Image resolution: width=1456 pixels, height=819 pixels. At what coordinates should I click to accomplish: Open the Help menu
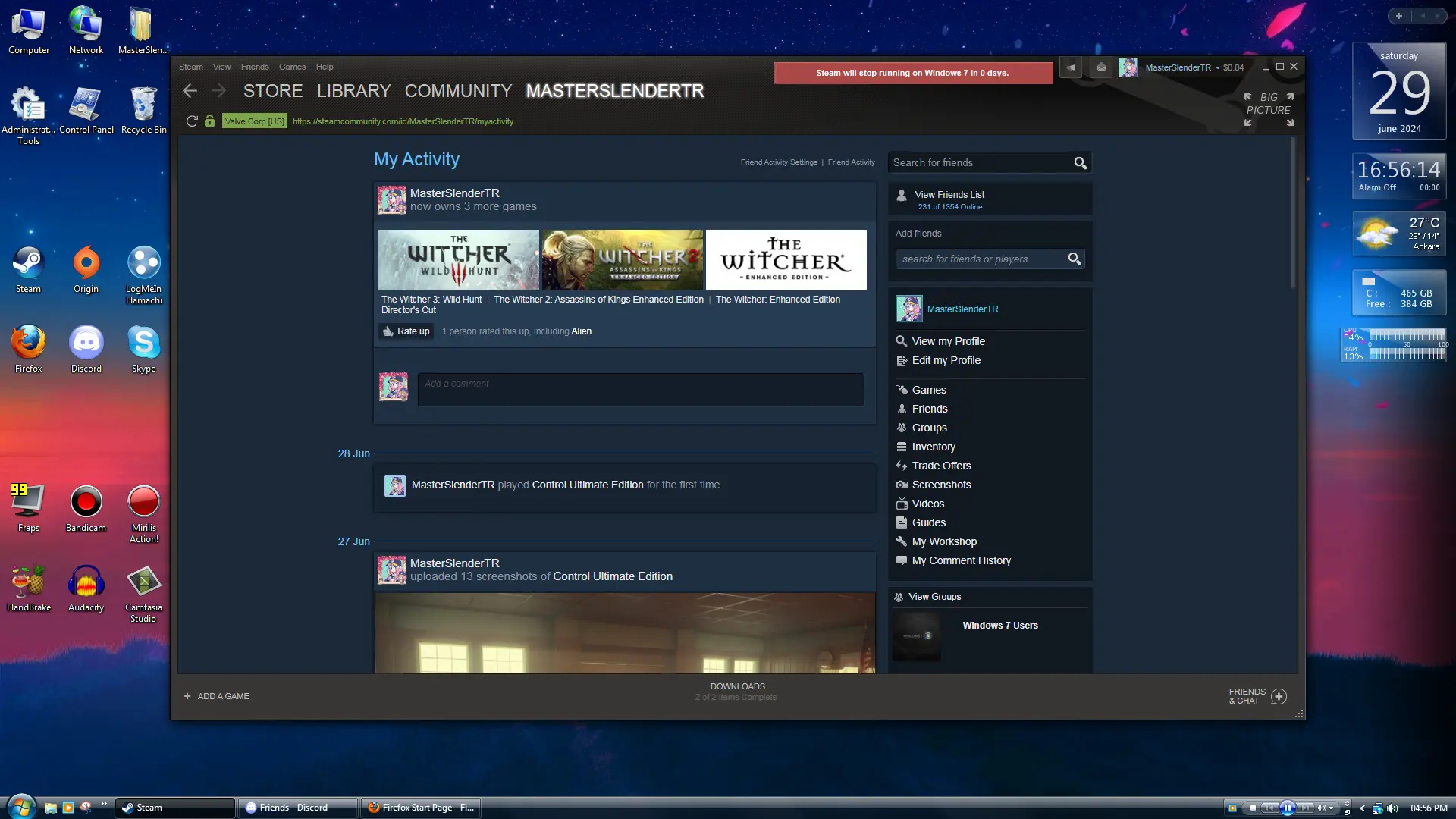325,67
